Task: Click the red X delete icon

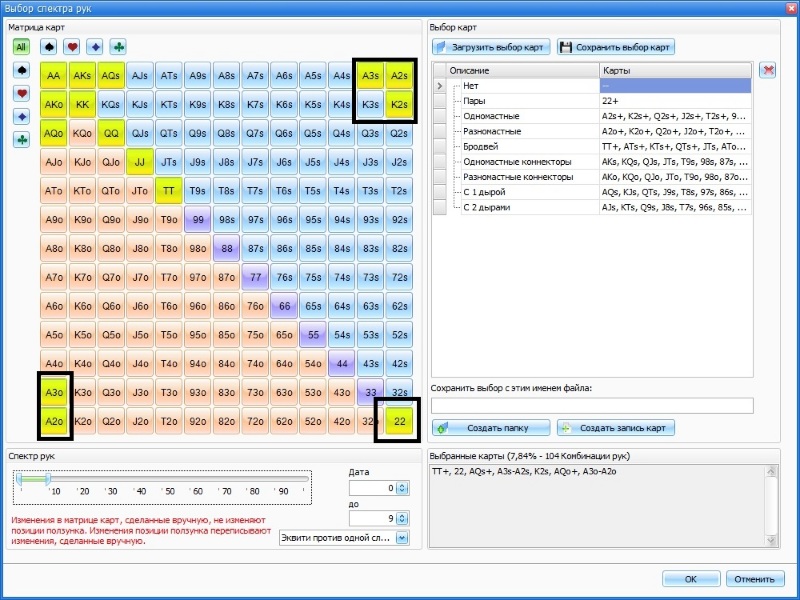Action: point(768,70)
